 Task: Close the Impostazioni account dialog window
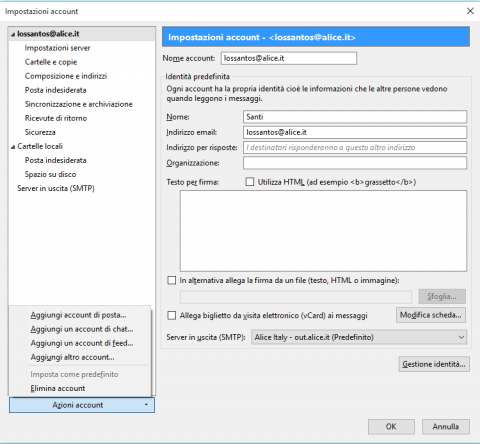470,11
